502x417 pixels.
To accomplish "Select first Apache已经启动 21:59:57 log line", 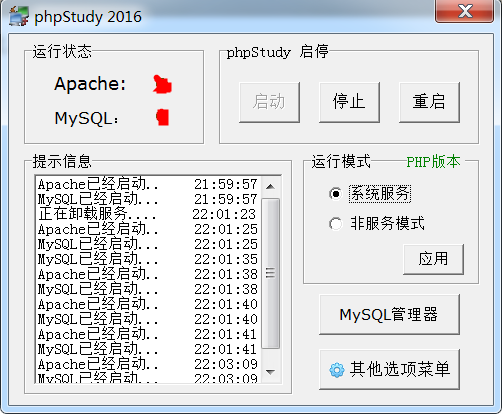I will [x=148, y=184].
